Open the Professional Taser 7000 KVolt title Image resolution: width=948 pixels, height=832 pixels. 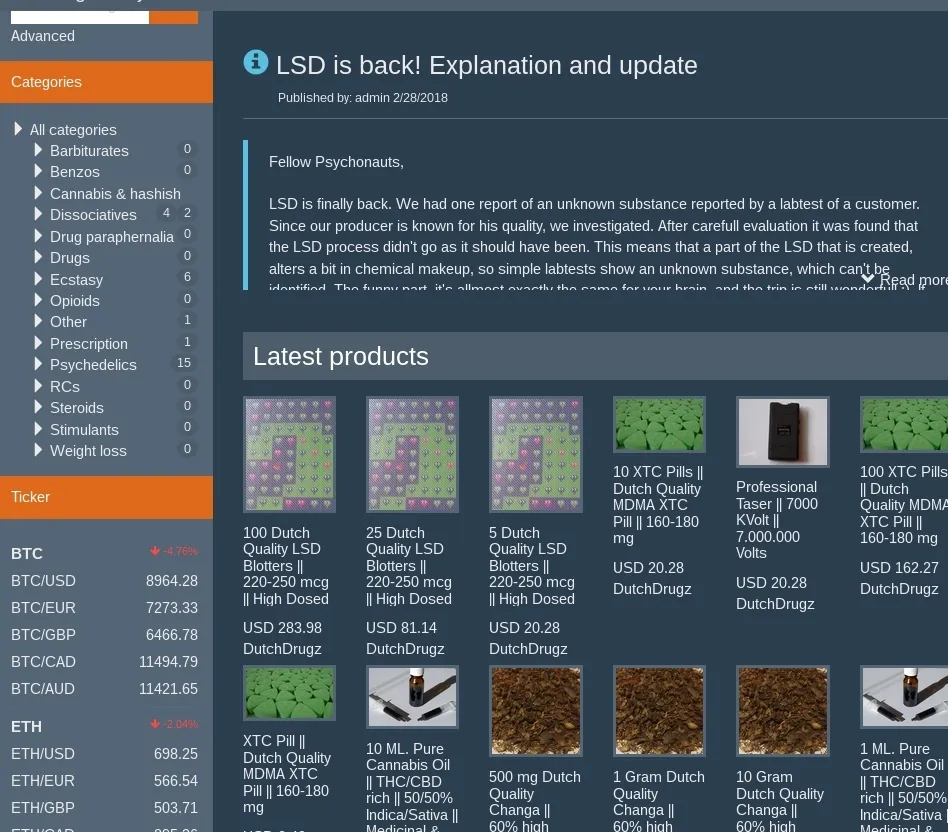[777, 519]
